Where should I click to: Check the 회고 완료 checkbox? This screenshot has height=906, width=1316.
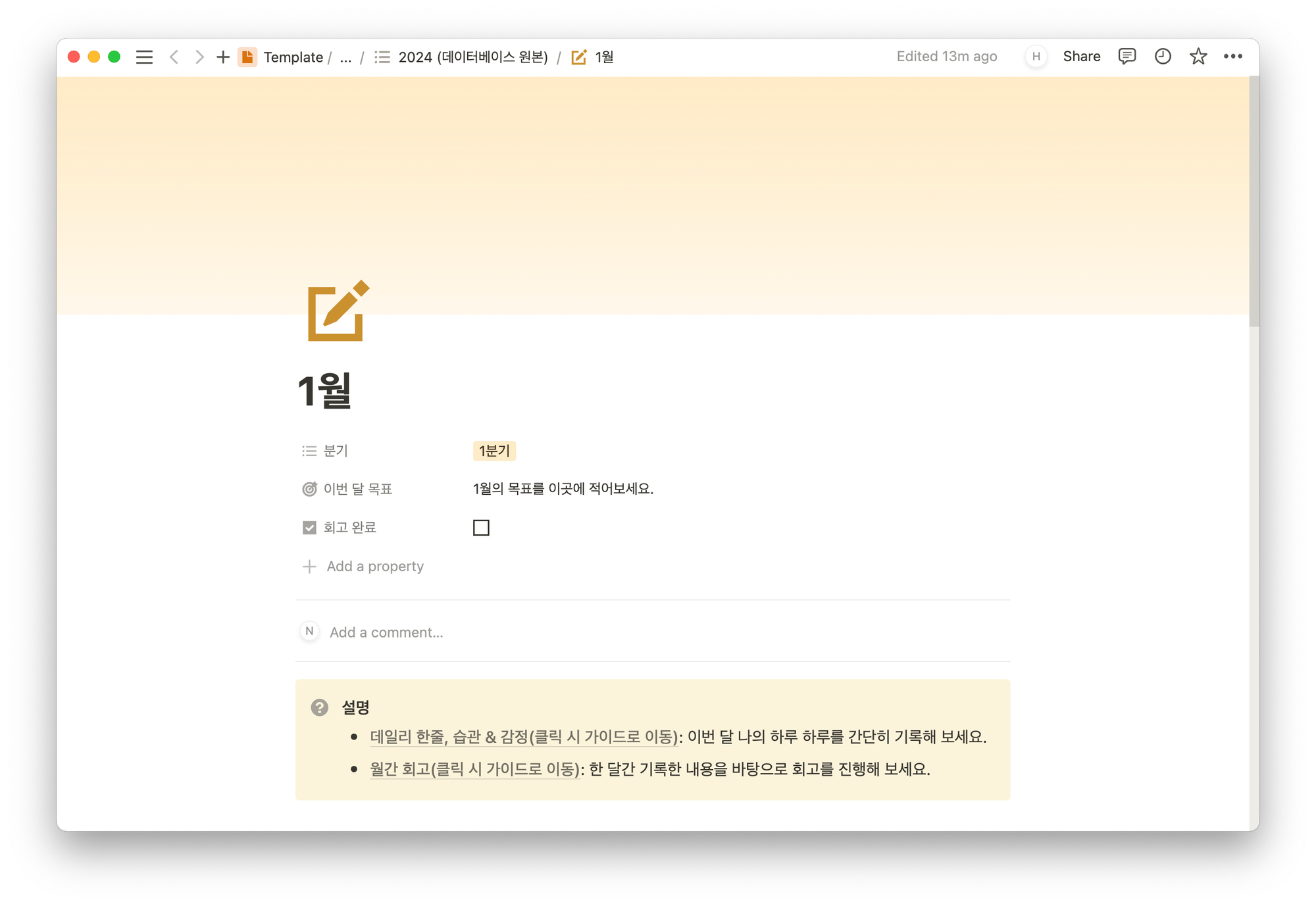[x=481, y=528]
